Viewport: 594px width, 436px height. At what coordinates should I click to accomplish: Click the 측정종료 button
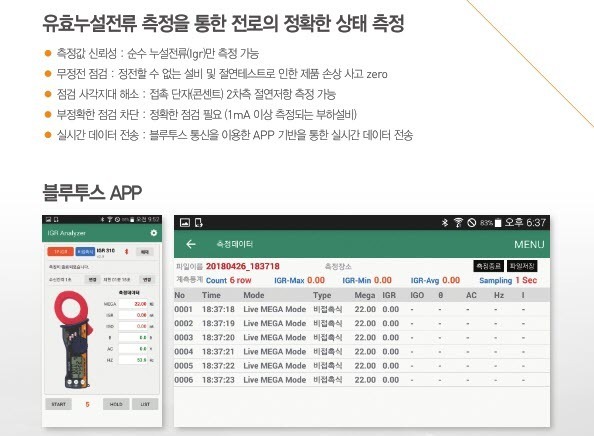point(488,266)
